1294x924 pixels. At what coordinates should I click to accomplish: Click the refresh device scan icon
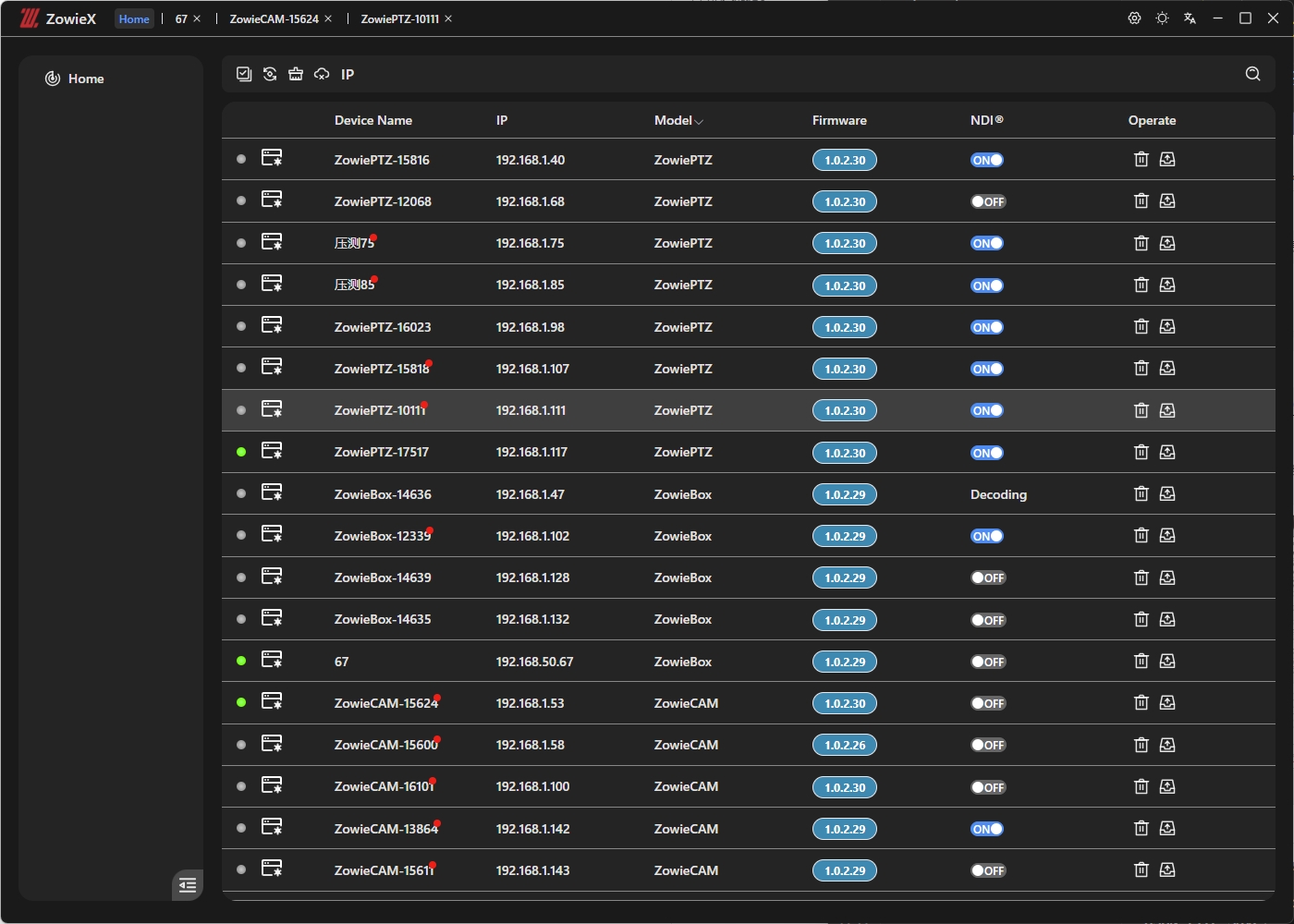pyautogui.click(x=270, y=74)
